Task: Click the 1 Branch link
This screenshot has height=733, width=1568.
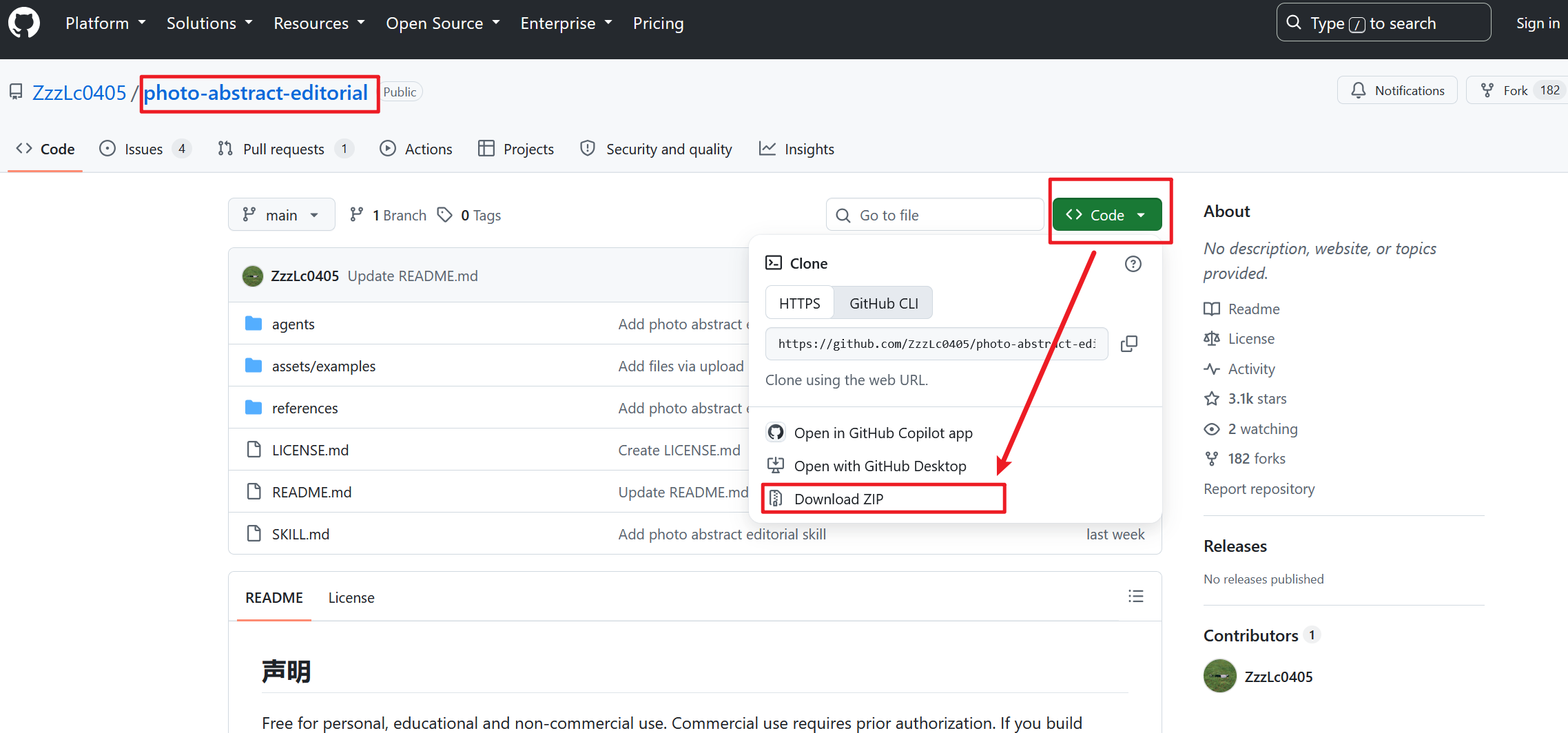Action: tap(388, 215)
